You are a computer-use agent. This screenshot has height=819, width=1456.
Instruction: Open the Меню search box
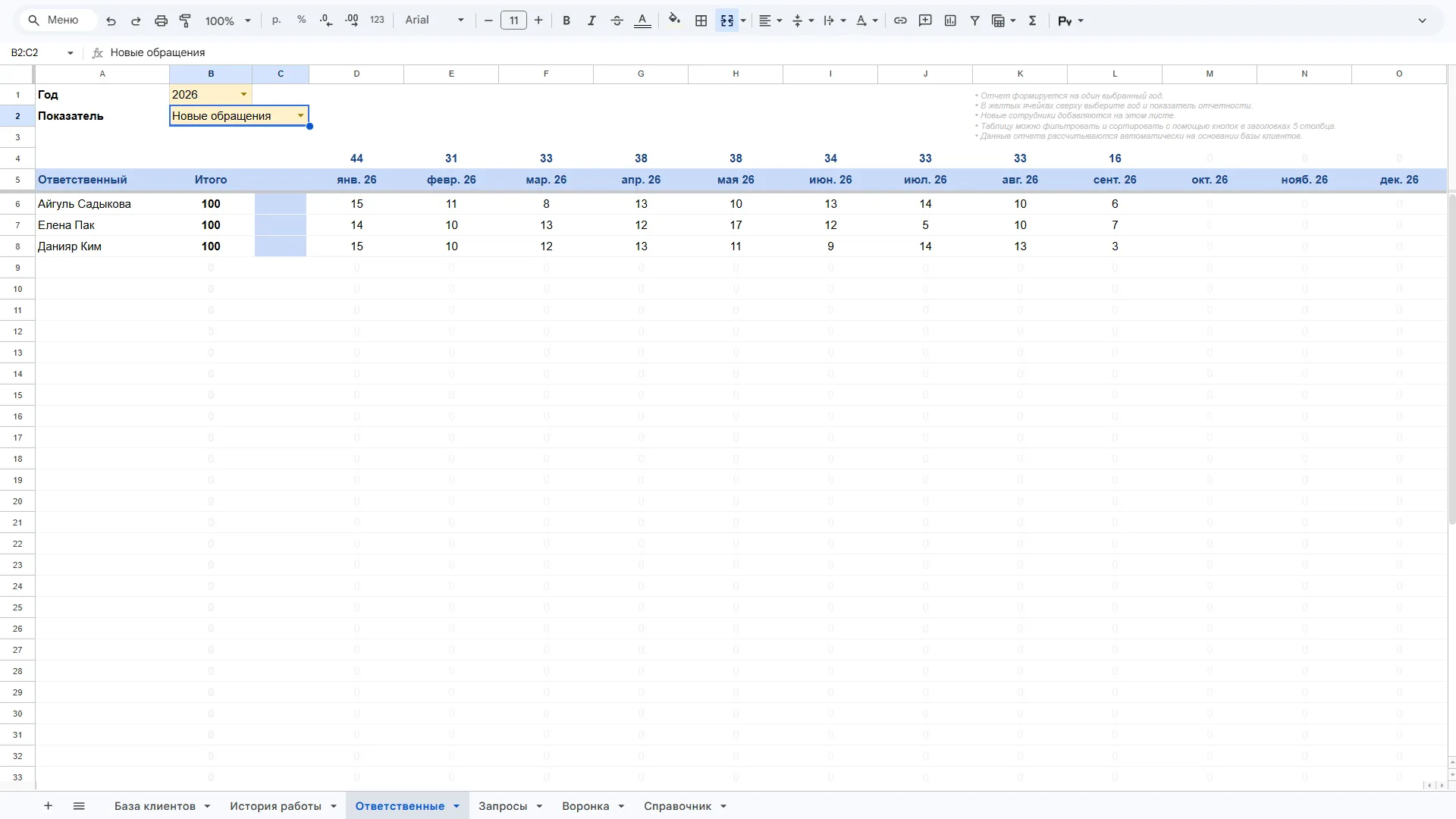click(59, 20)
